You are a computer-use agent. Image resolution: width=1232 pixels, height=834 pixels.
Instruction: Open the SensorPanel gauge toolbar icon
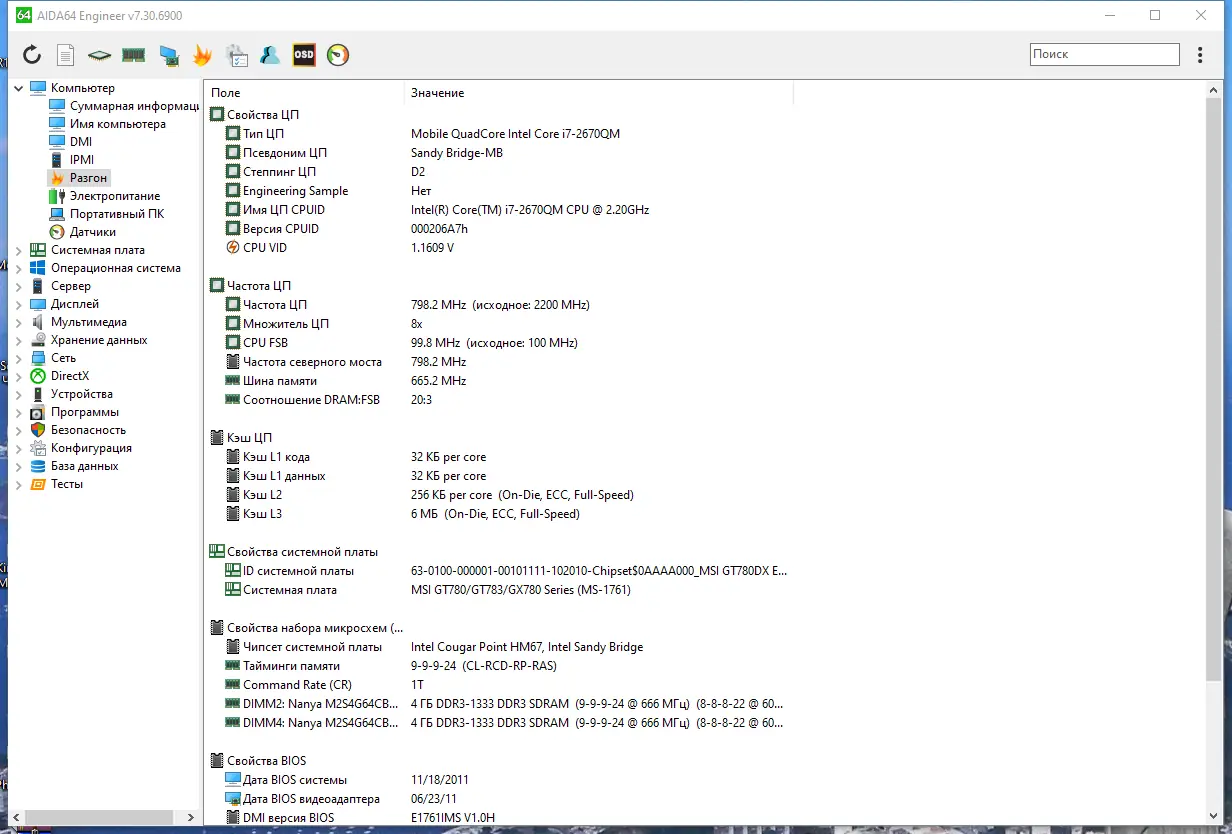pyautogui.click(x=338, y=54)
